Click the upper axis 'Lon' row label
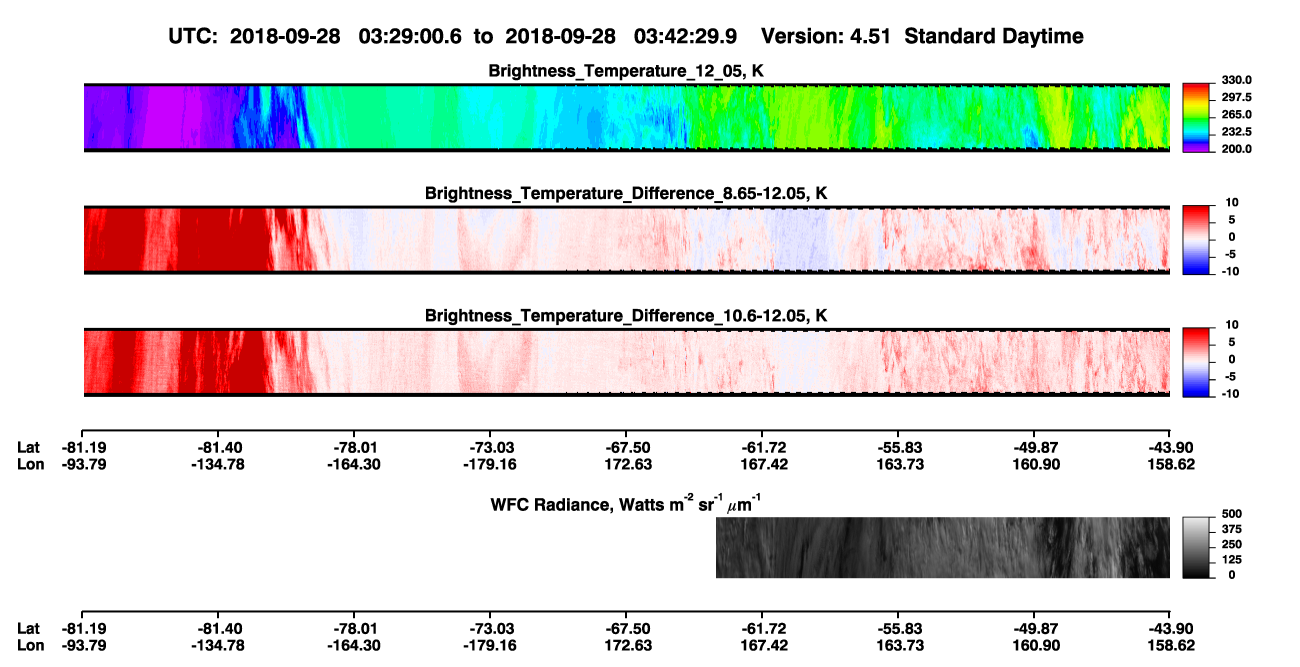Image resolution: width=1300 pixels, height=667 pixels. point(29,464)
